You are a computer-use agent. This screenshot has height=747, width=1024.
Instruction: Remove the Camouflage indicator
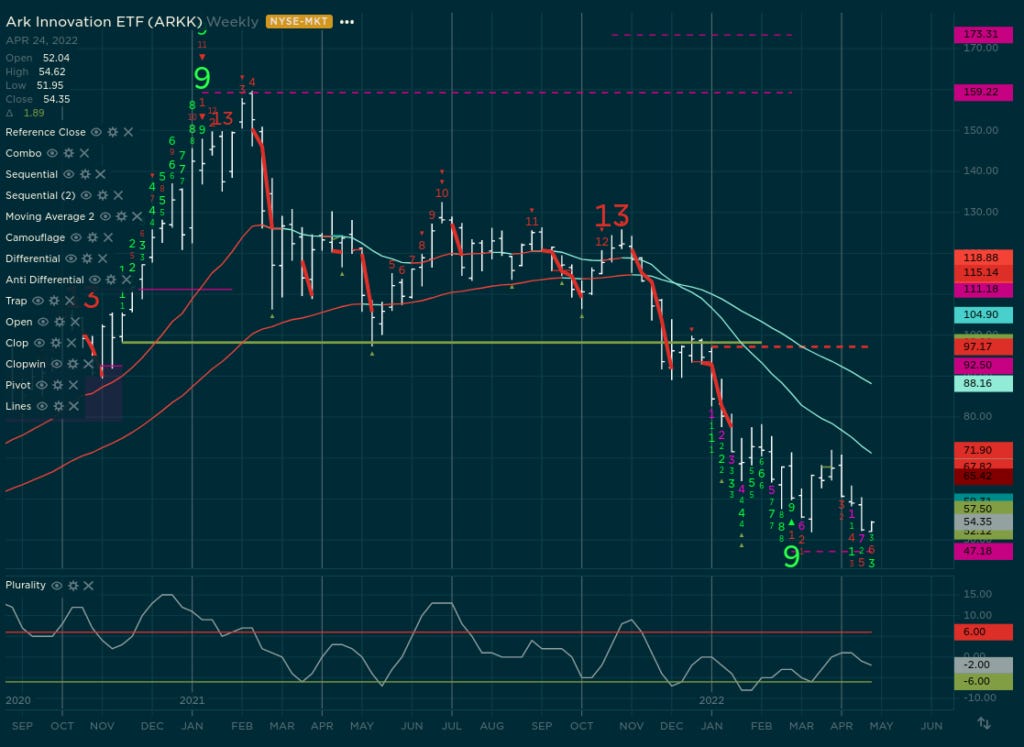[x=108, y=238]
